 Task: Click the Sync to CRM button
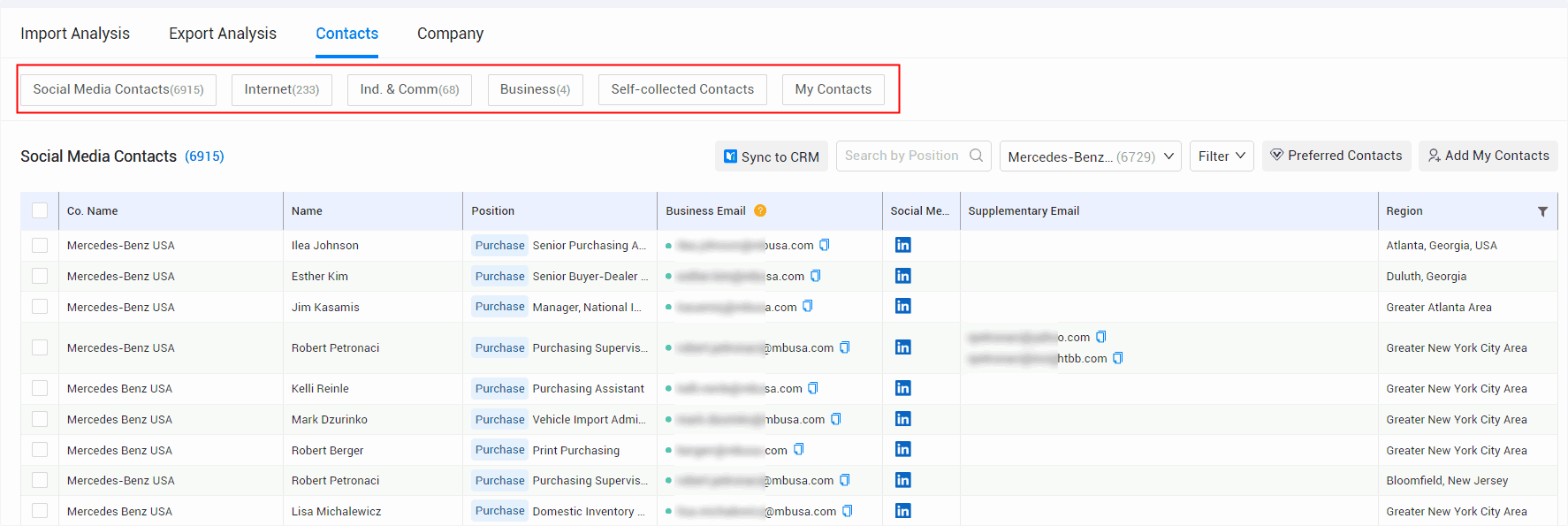coord(772,156)
